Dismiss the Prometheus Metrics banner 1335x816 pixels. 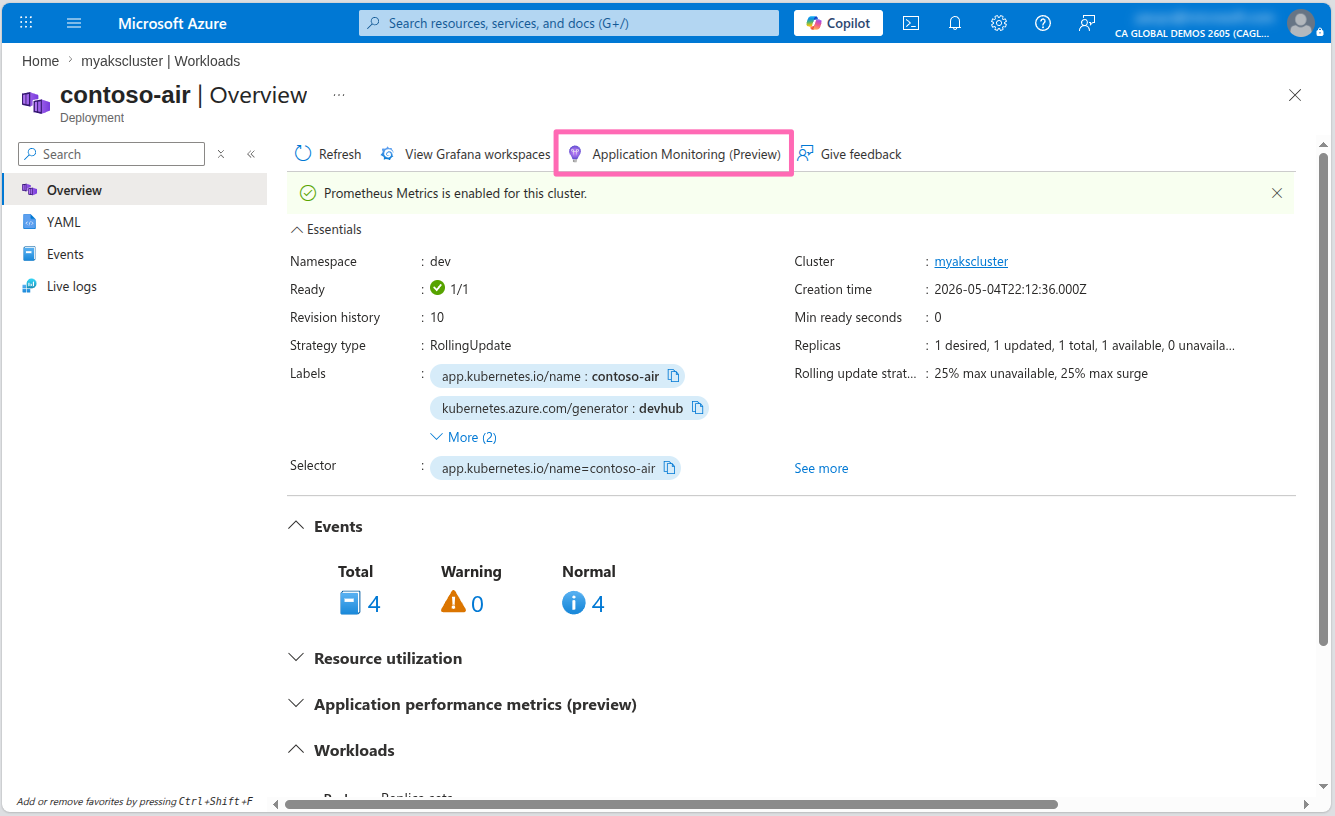click(1277, 193)
